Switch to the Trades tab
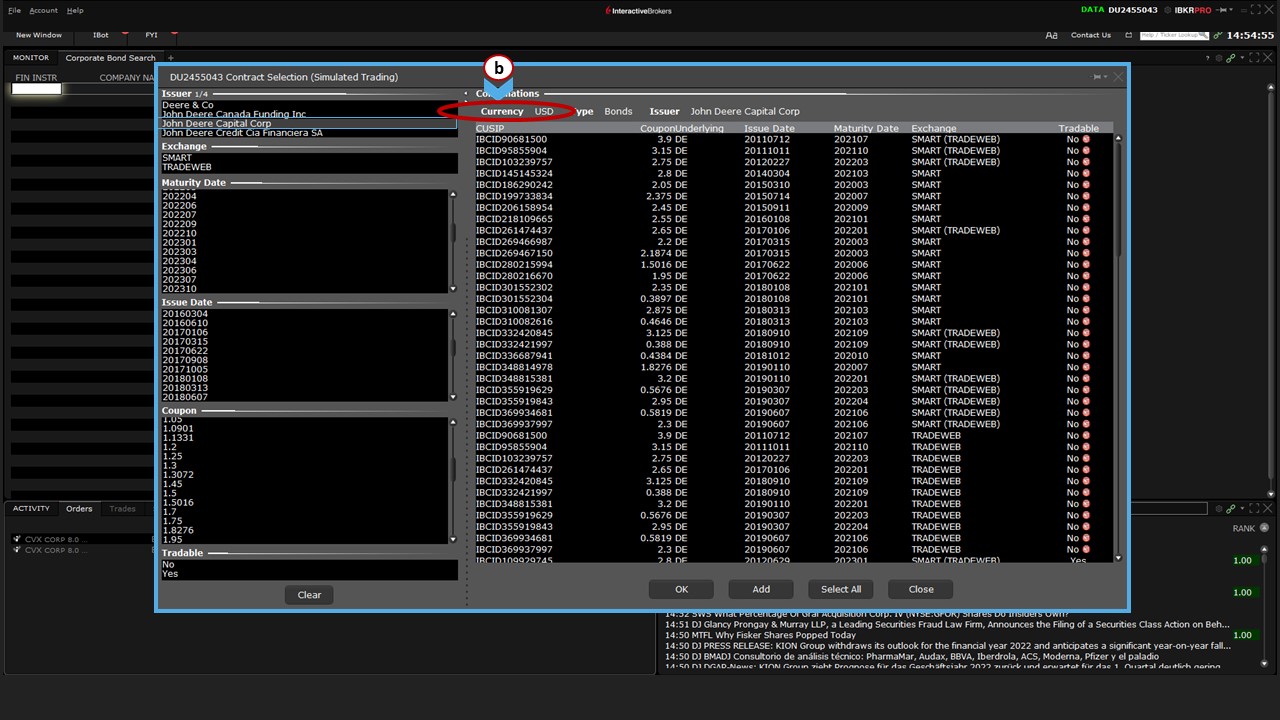Image resolution: width=1280 pixels, height=720 pixels. pyautogui.click(x=122, y=509)
